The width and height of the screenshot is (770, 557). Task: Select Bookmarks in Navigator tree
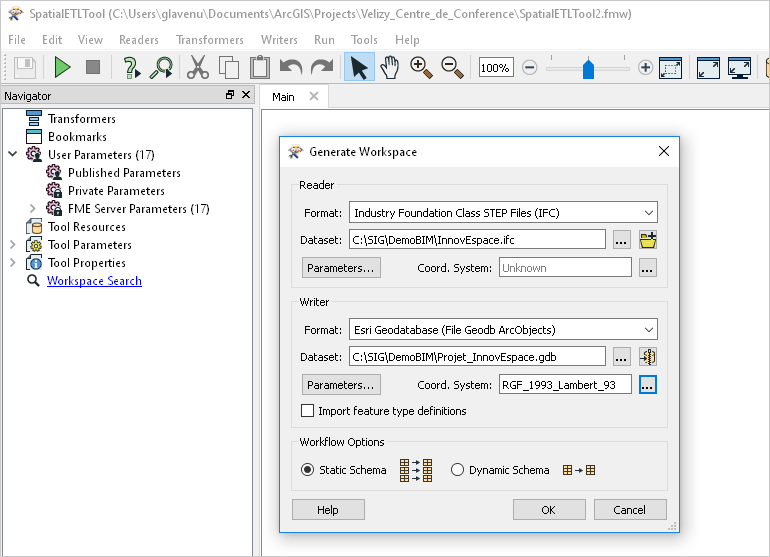pos(77,137)
